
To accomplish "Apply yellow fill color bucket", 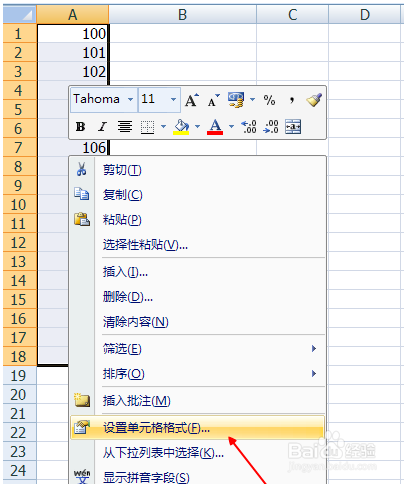I will [181, 127].
